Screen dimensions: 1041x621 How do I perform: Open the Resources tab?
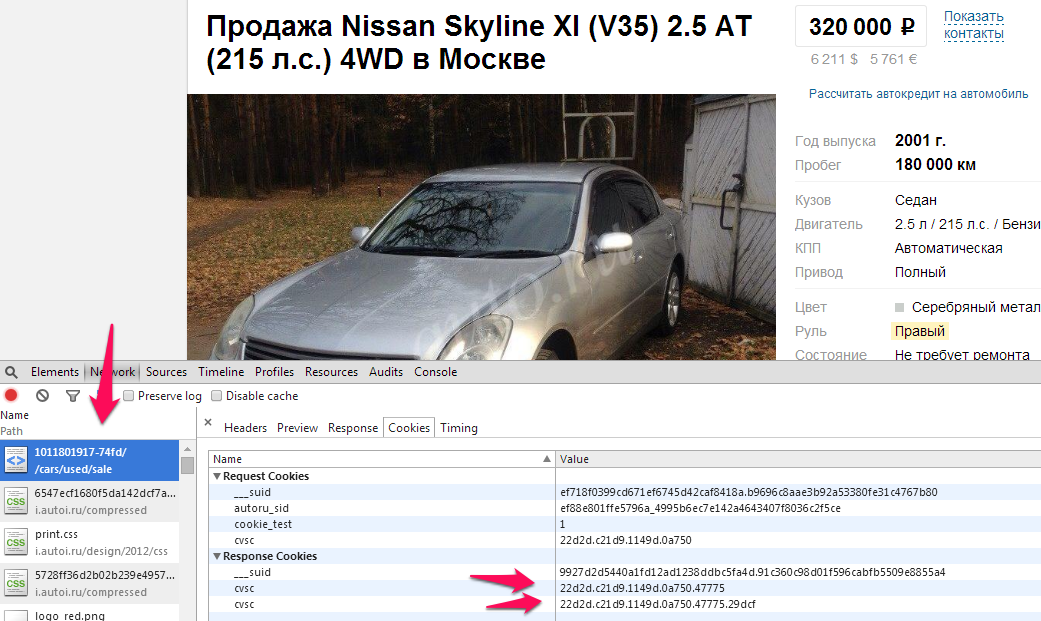coord(331,372)
